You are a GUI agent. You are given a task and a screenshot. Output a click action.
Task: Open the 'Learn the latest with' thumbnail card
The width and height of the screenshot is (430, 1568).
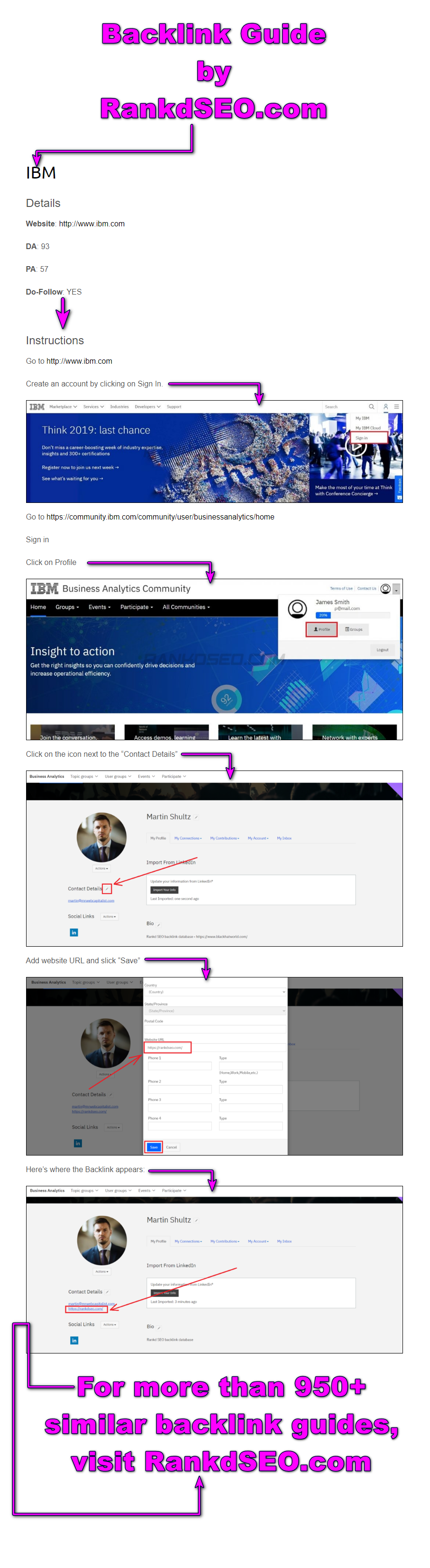click(260, 732)
